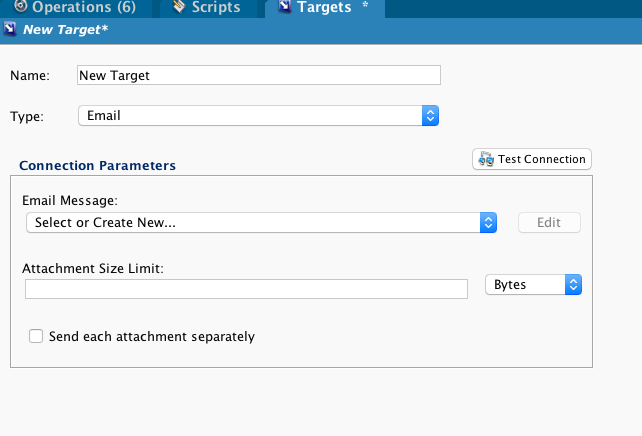Open the Bytes unit dropdown
The image size is (642, 436).
click(532, 285)
